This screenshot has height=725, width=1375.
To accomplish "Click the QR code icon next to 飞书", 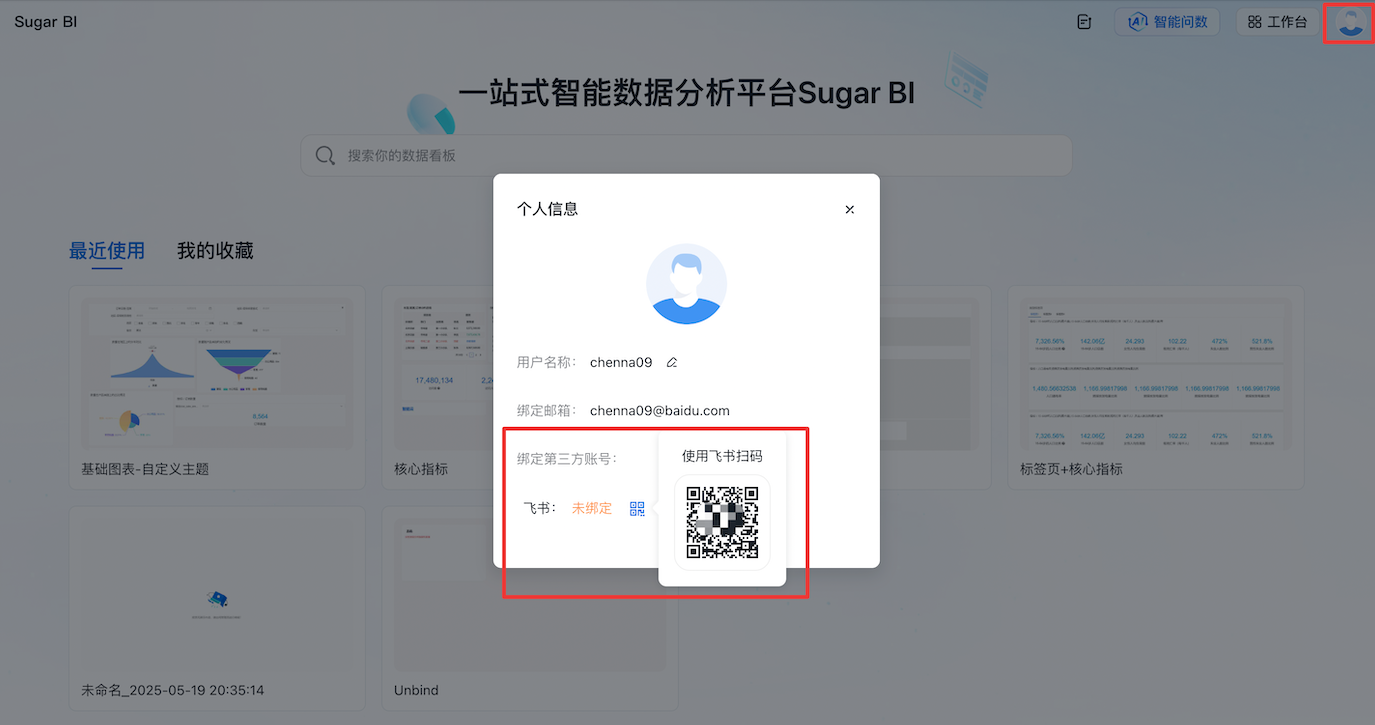I will [637, 509].
